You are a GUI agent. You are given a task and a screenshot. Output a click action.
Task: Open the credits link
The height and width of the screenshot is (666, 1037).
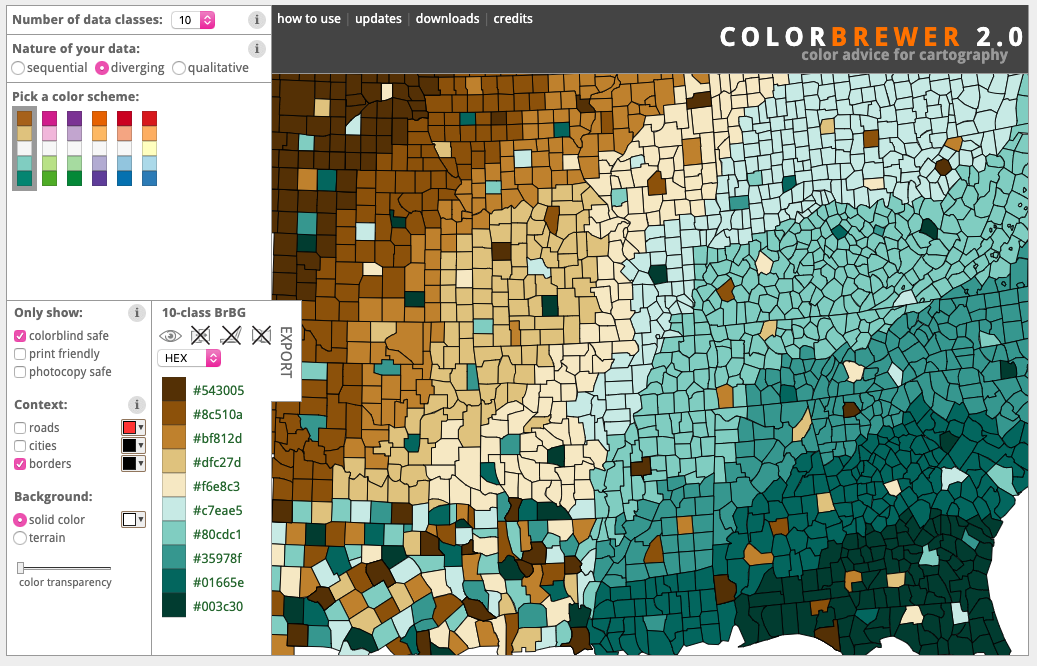[x=513, y=19]
